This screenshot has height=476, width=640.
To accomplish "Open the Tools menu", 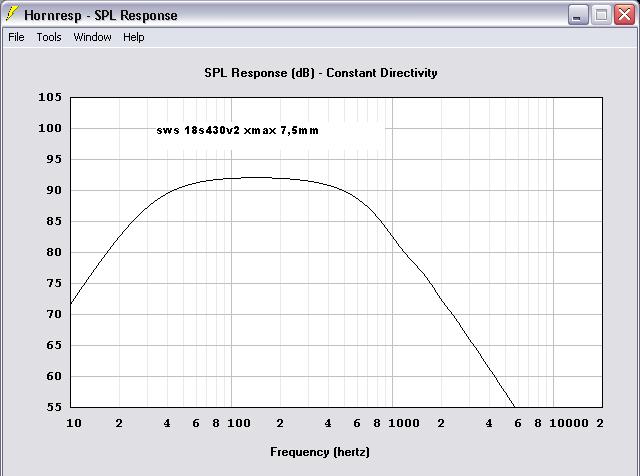I will pyautogui.click(x=49, y=37).
